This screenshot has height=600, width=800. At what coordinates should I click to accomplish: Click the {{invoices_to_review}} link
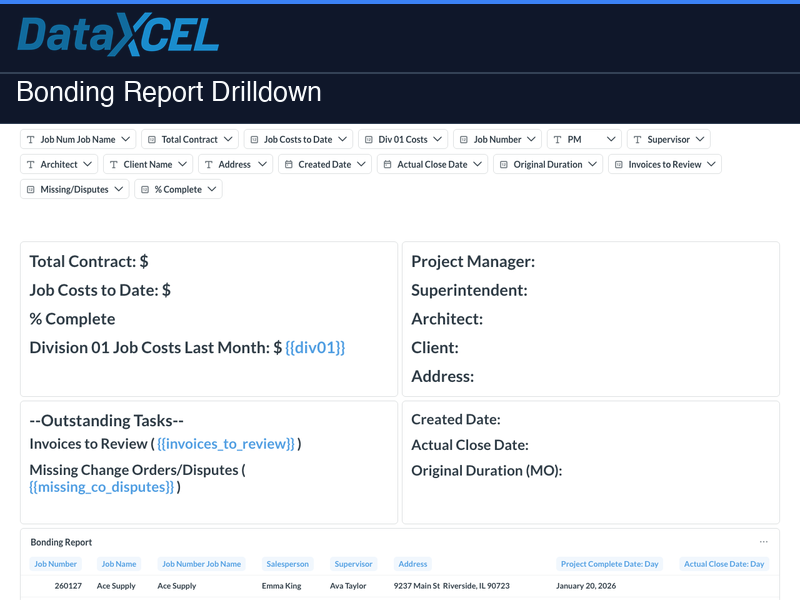point(226,444)
